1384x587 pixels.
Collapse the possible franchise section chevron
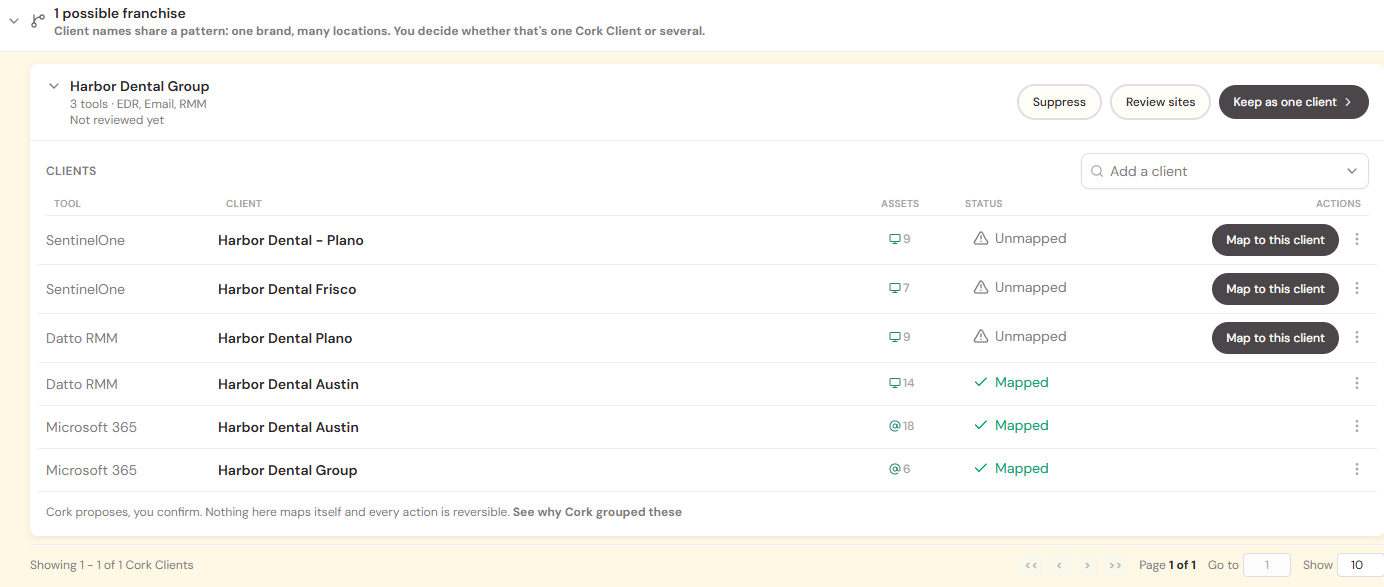tap(14, 20)
